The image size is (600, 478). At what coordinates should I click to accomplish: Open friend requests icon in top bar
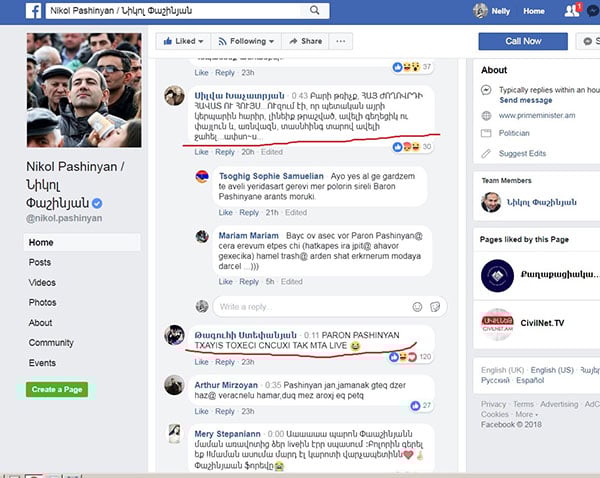tap(572, 10)
